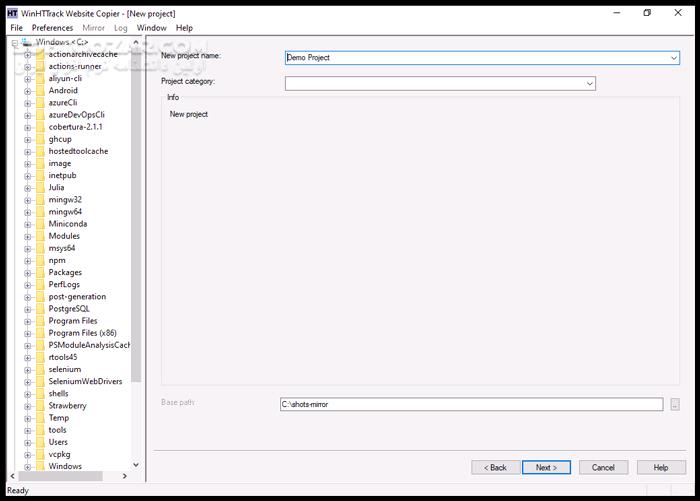Select the mingw64 tree item
Screen dimensions: 700x501
(65, 212)
